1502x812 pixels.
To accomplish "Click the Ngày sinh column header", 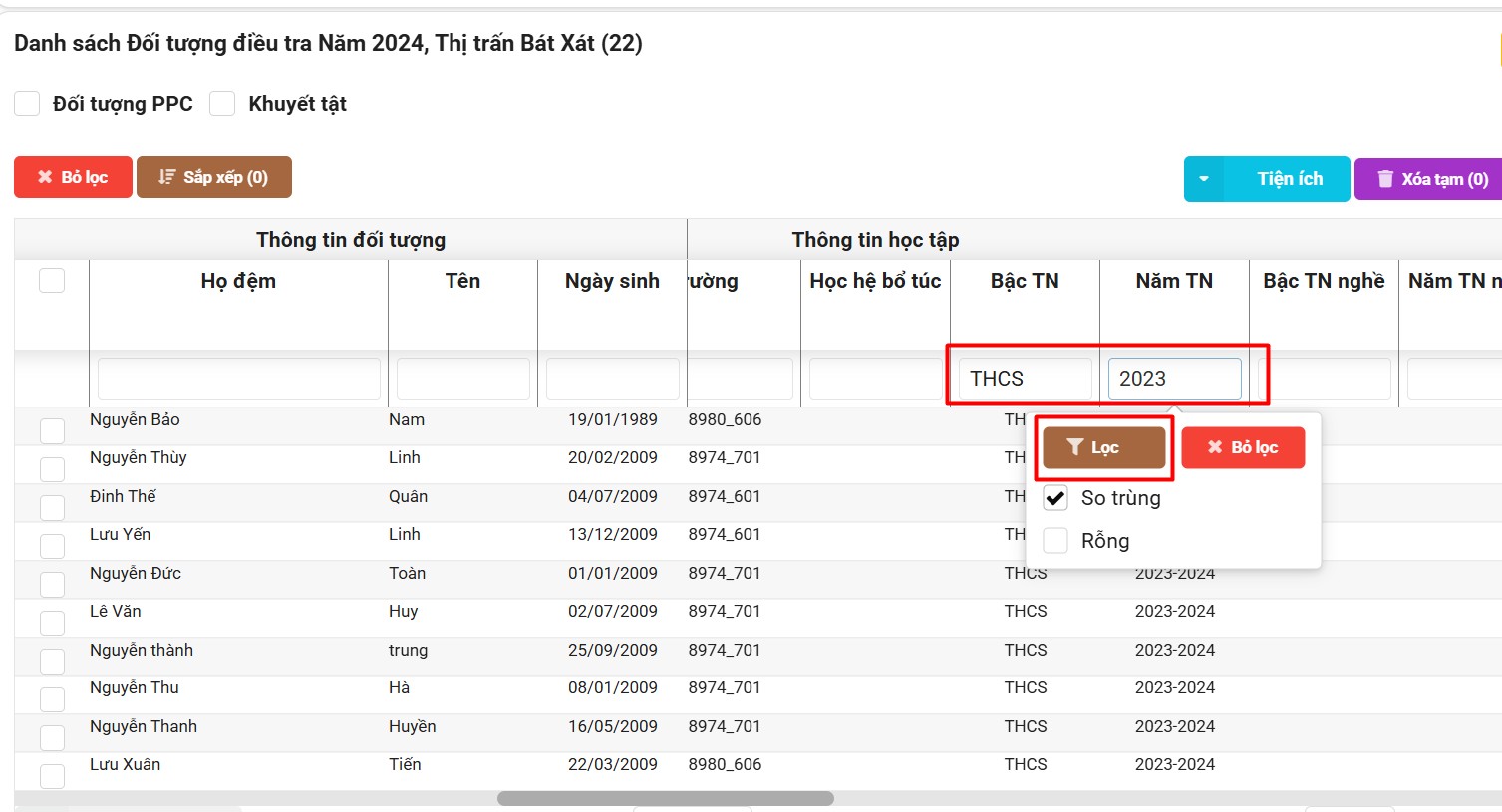I will 612,281.
